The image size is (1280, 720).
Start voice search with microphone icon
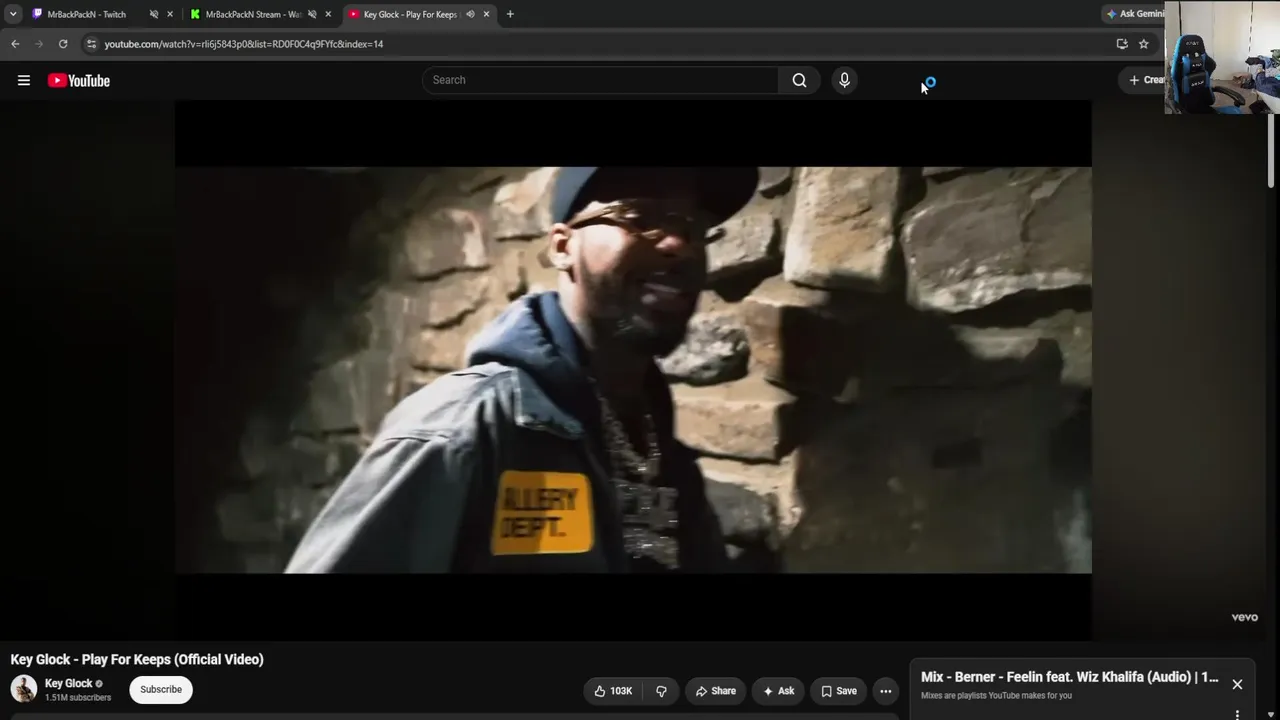[844, 80]
